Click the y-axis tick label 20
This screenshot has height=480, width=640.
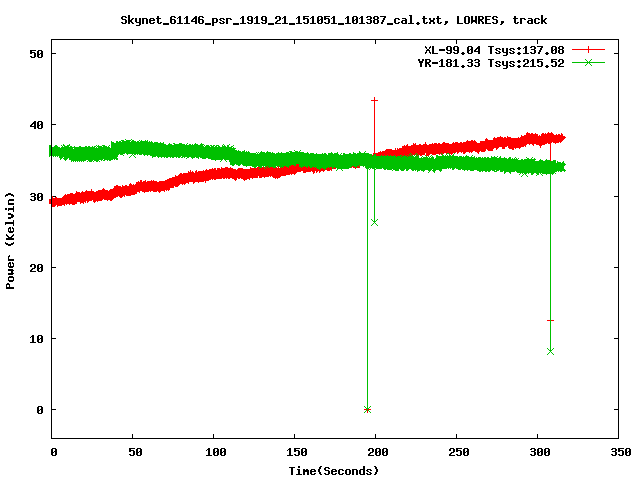(34, 268)
